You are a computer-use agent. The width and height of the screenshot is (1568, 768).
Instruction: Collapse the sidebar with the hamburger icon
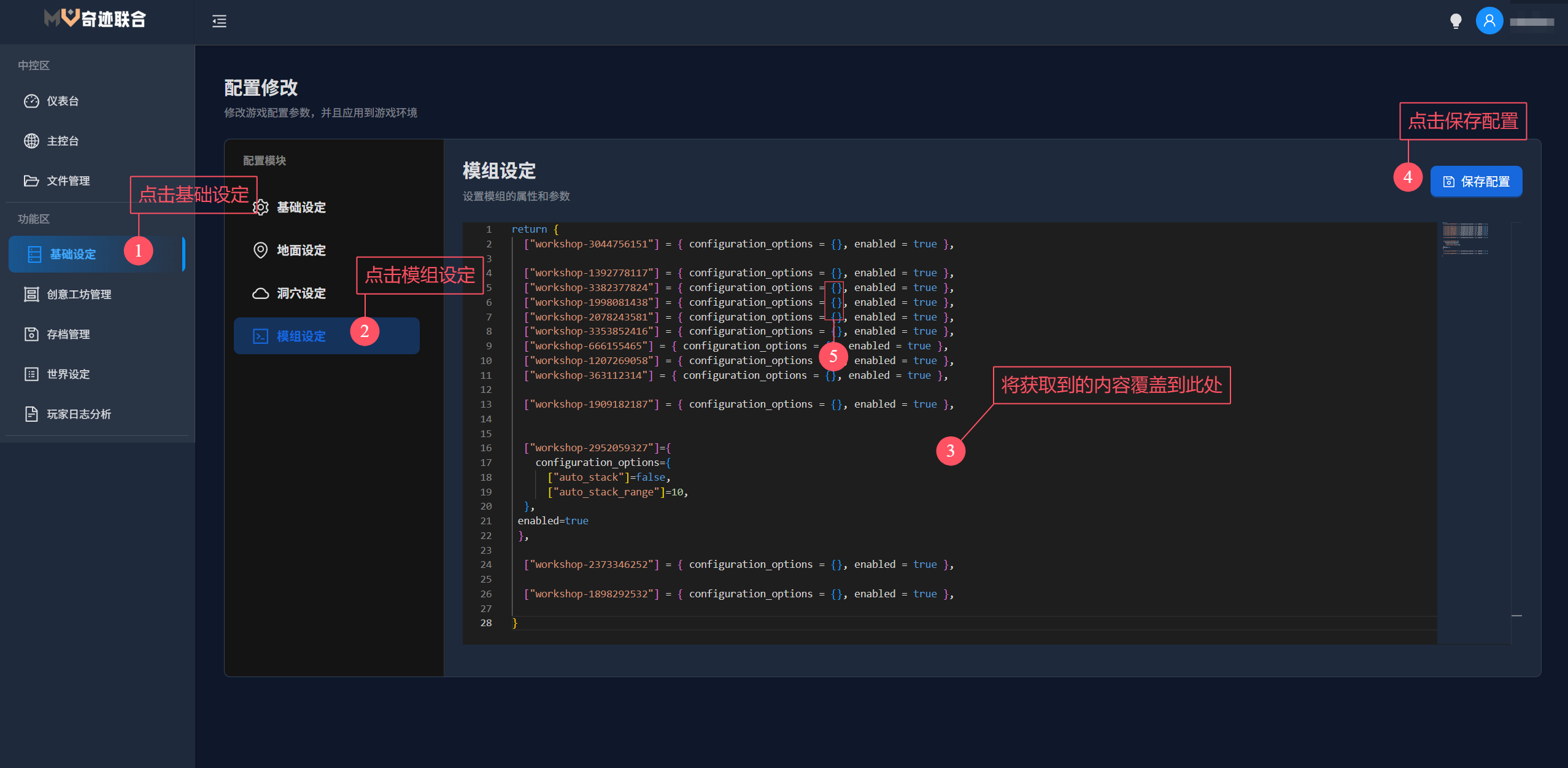219,21
